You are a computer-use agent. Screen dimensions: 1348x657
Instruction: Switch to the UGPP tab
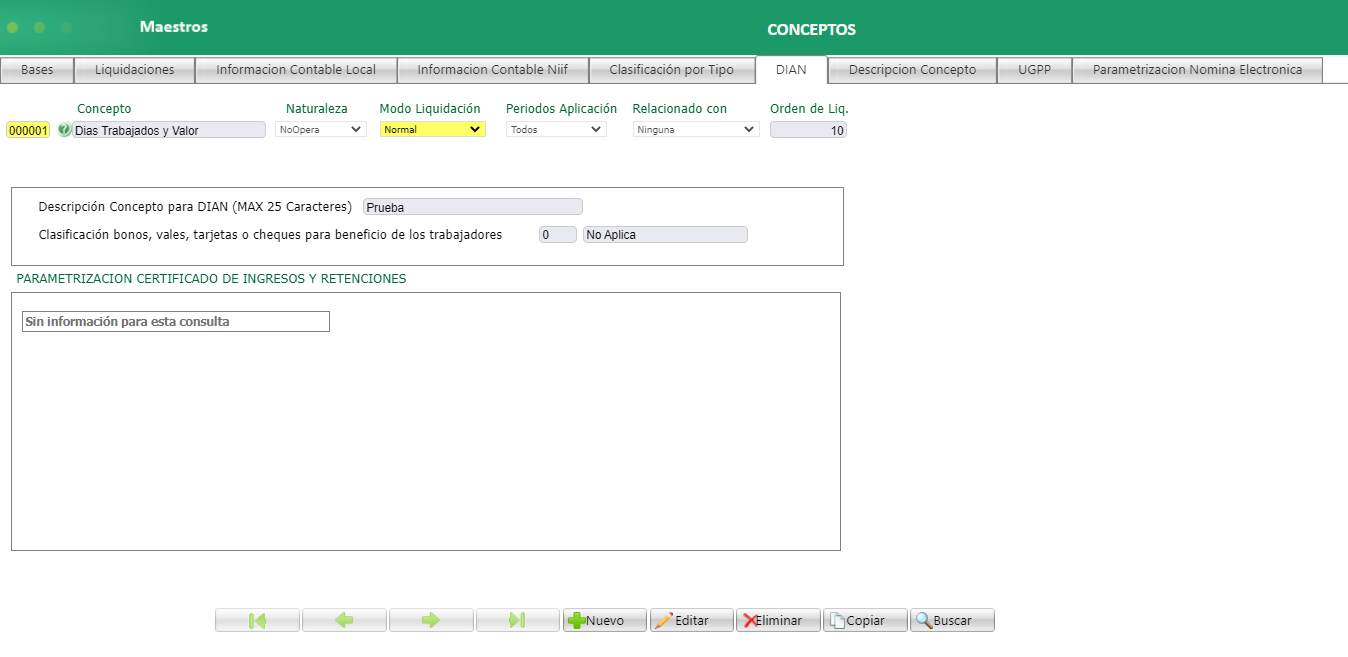click(x=1035, y=70)
